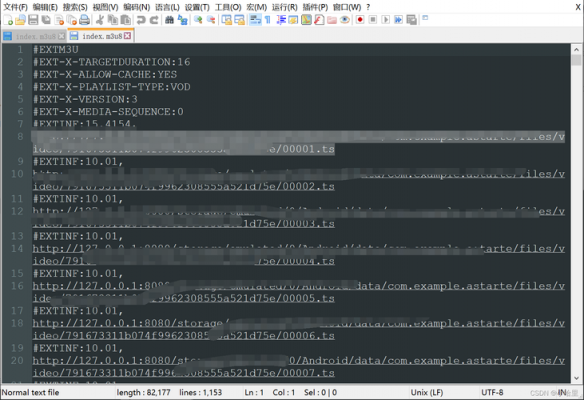Toggle word wrap toolbar button

(255, 20)
